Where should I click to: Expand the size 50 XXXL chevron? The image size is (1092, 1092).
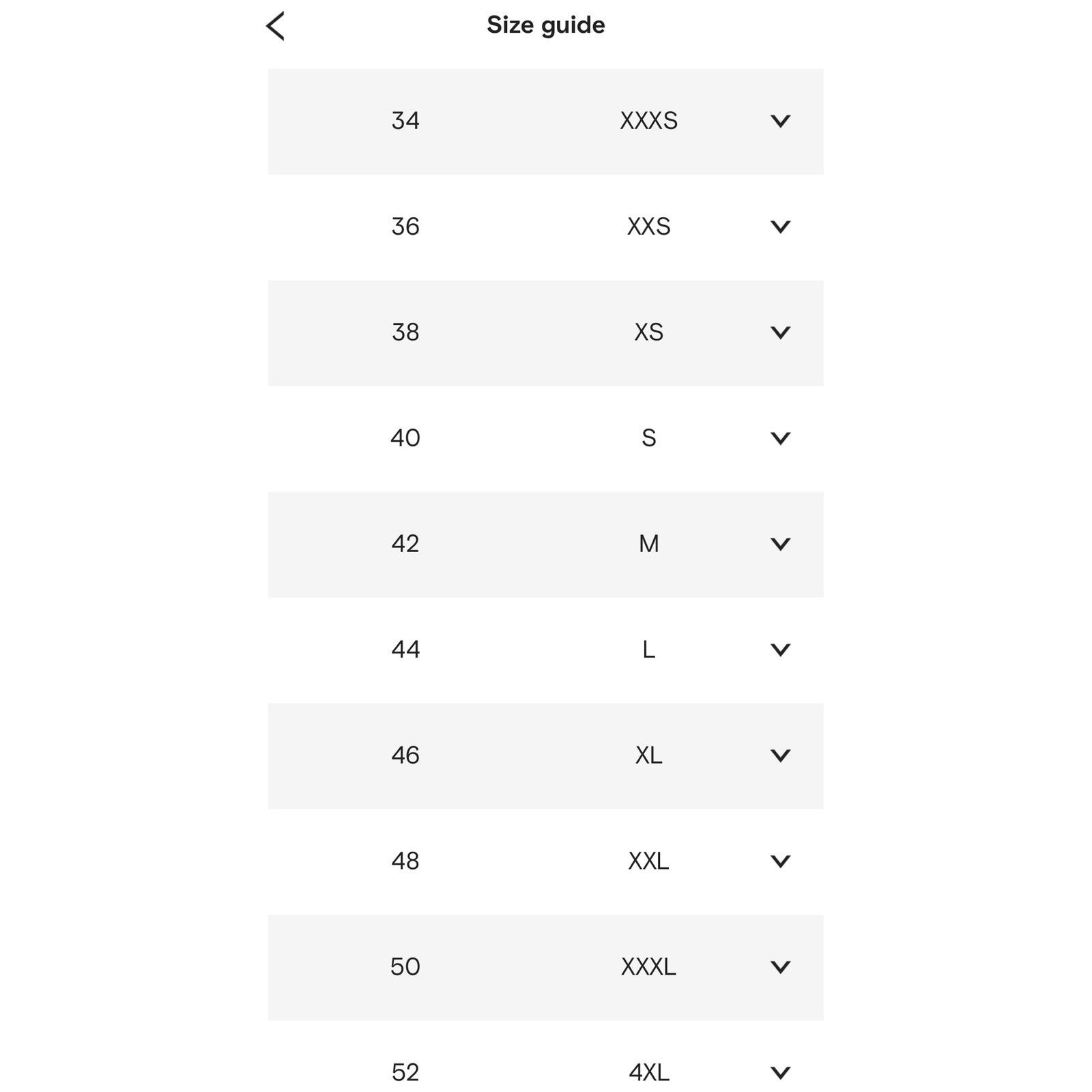780,968
